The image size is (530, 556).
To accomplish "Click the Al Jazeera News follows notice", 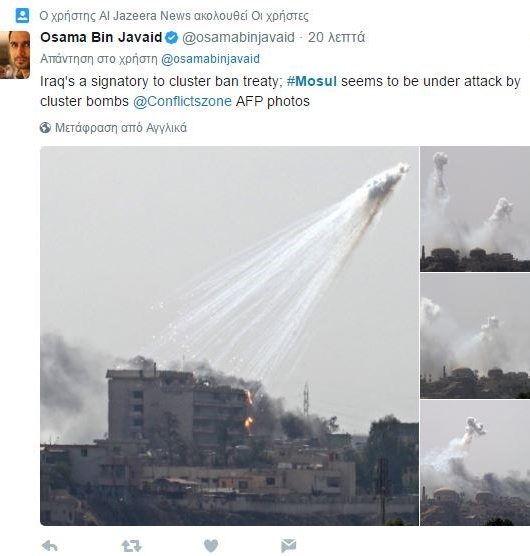I will pyautogui.click(x=174, y=16).
